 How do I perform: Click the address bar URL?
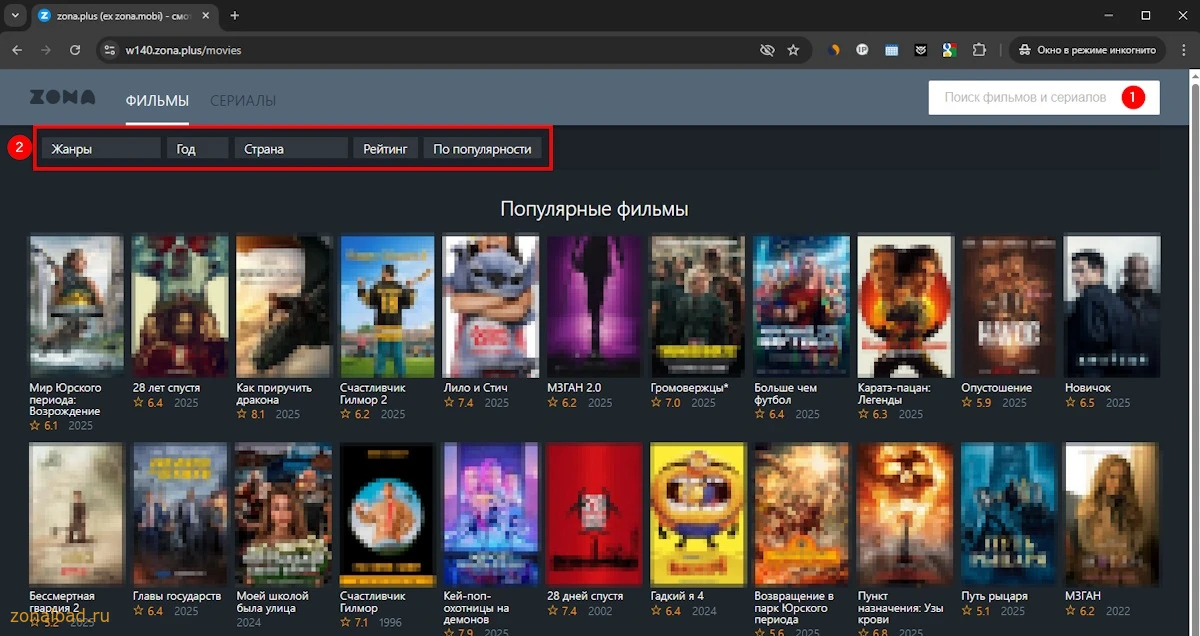point(183,50)
